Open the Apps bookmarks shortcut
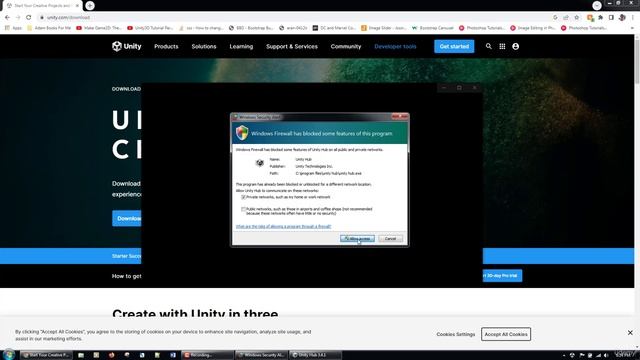 [x=13, y=28]
